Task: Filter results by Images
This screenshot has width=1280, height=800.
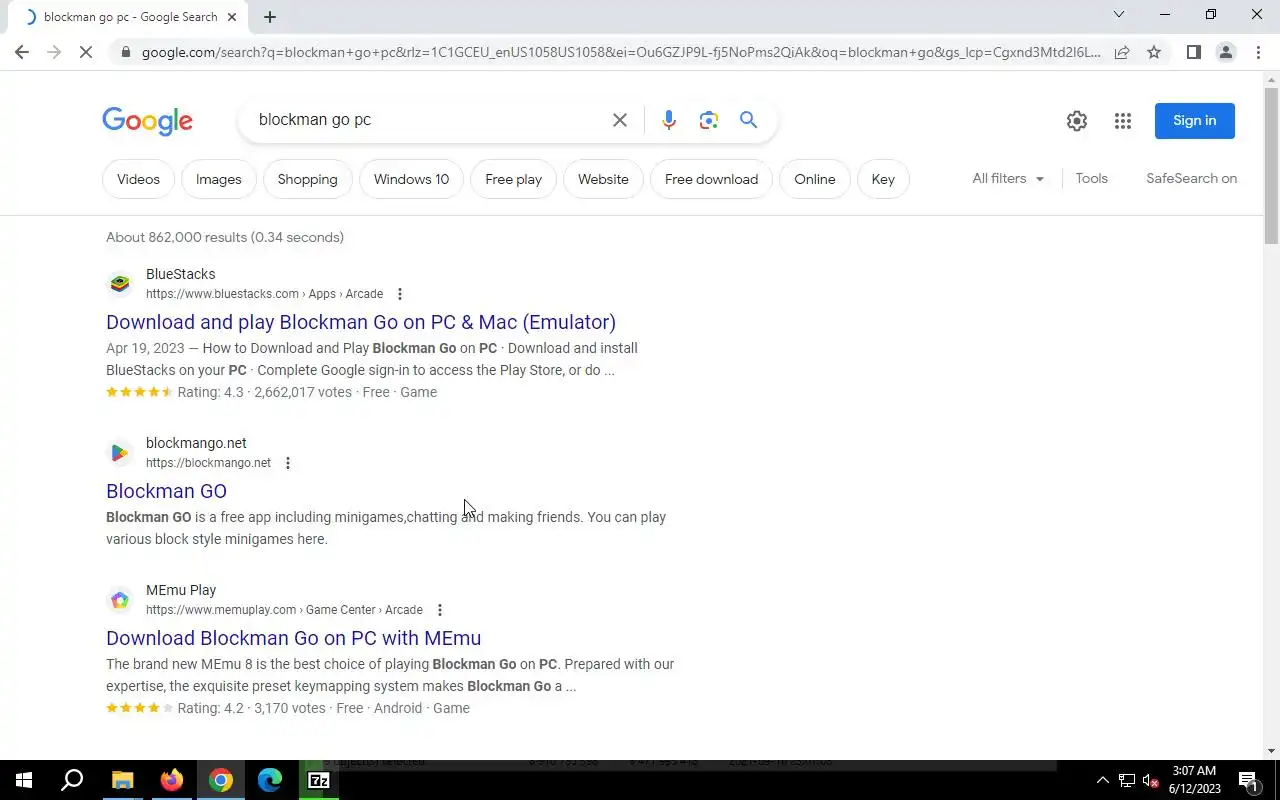Action: pos(219,179)
